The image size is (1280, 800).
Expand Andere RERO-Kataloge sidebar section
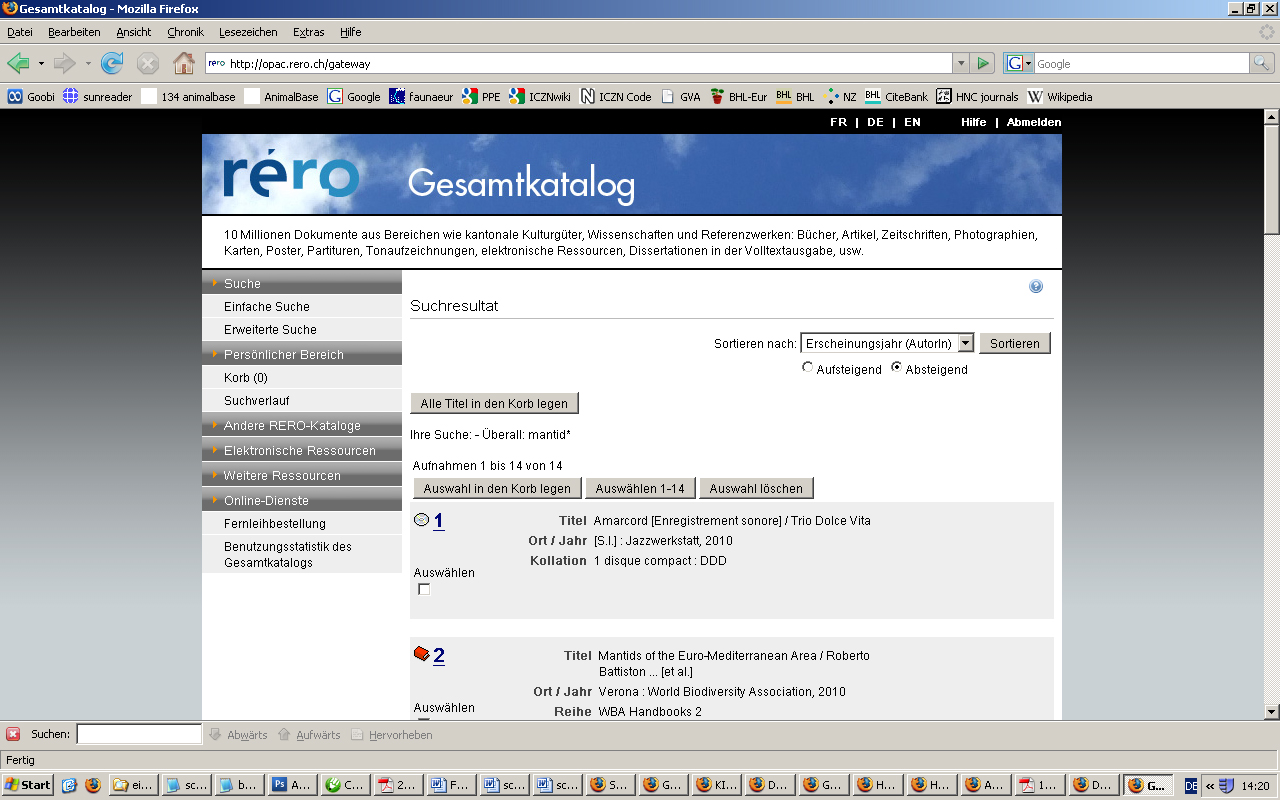pyautogui.click(x=292, y=426)
